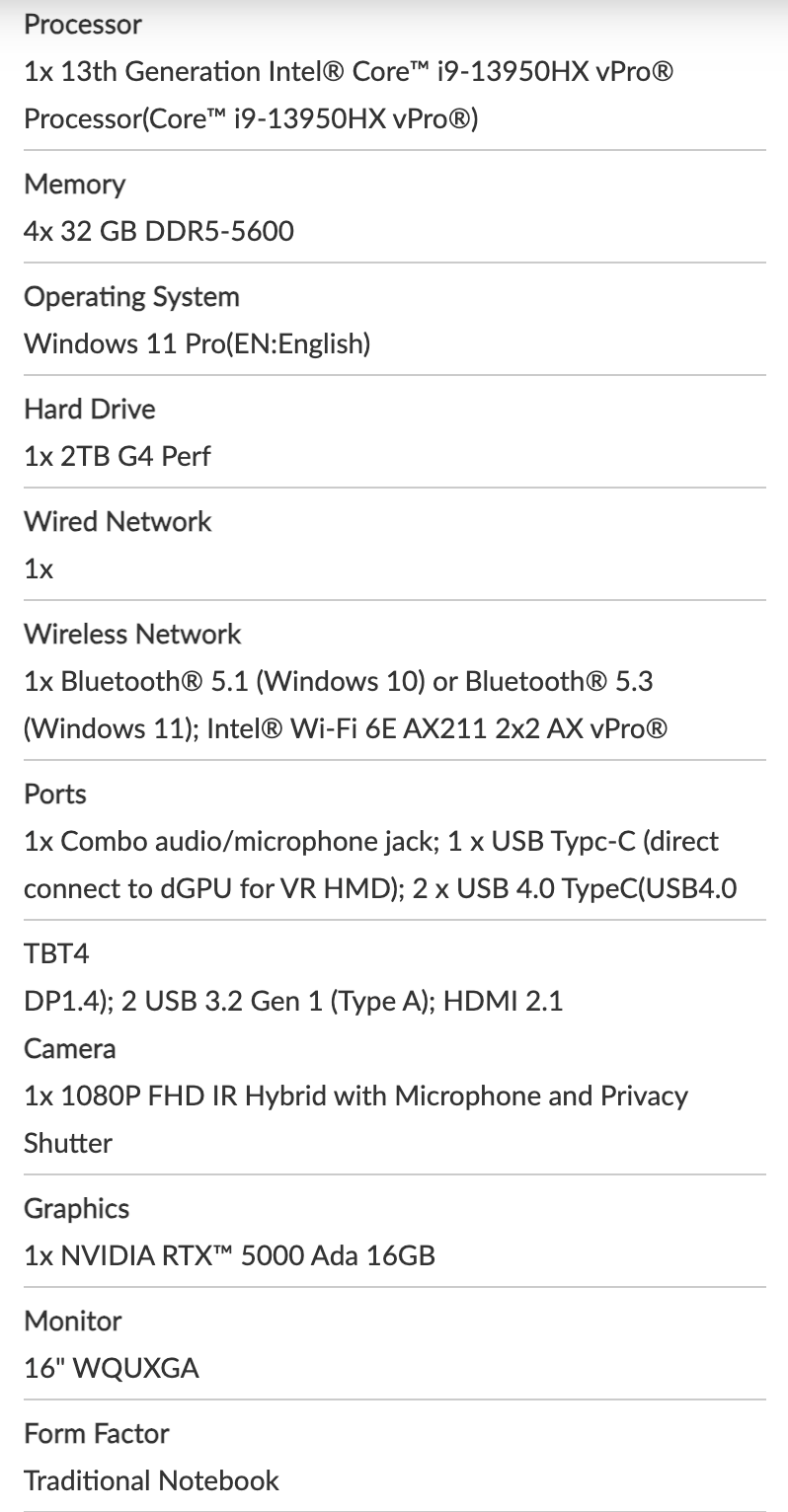Click the Hard Drive label
This screenshot has height=1512, width=788.
click(x=90, y=409)
